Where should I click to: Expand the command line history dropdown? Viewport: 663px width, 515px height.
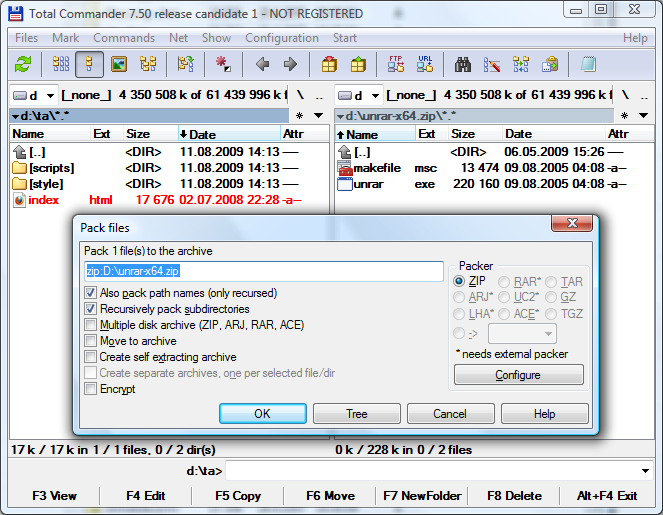[645, 471]
